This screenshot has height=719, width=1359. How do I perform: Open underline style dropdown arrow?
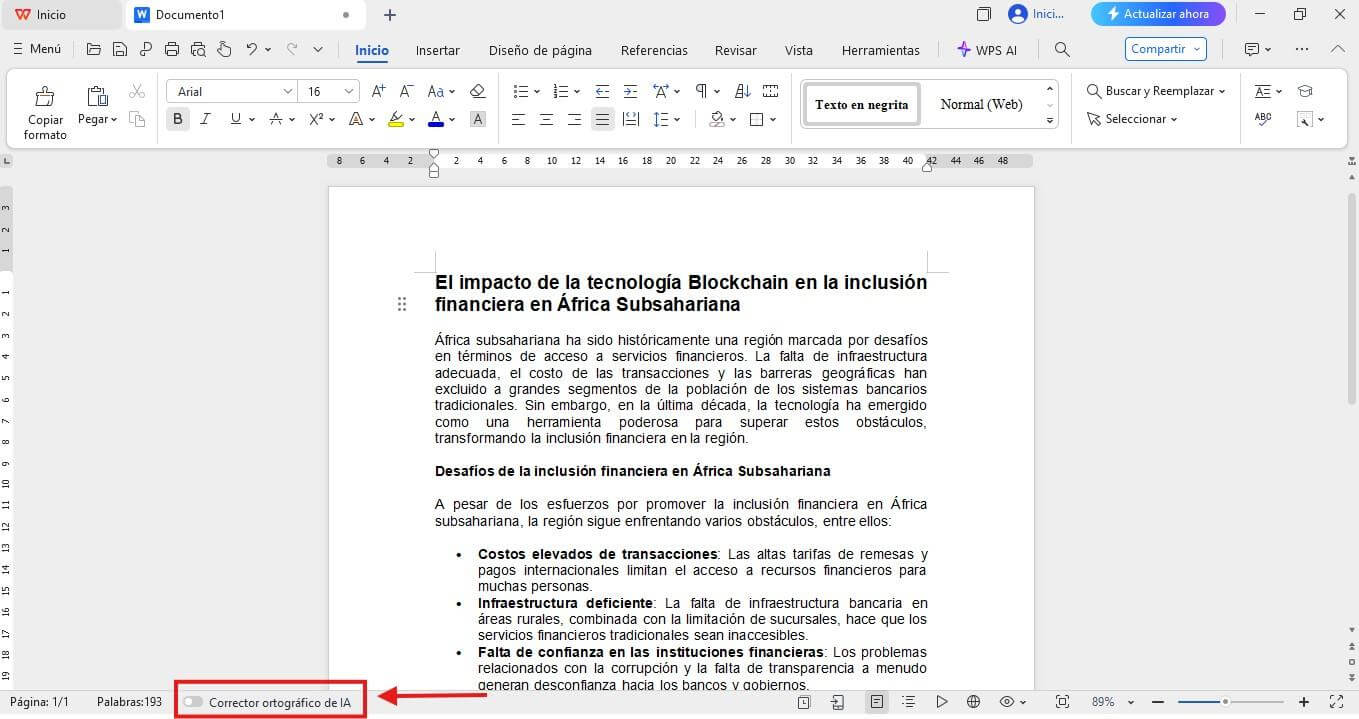(251, 119)
